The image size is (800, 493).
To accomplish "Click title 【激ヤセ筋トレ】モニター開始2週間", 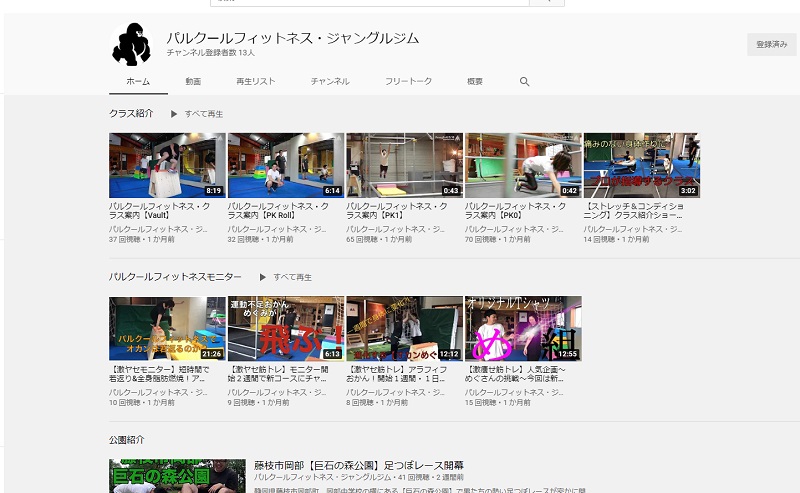I will [x=278, y=374].
